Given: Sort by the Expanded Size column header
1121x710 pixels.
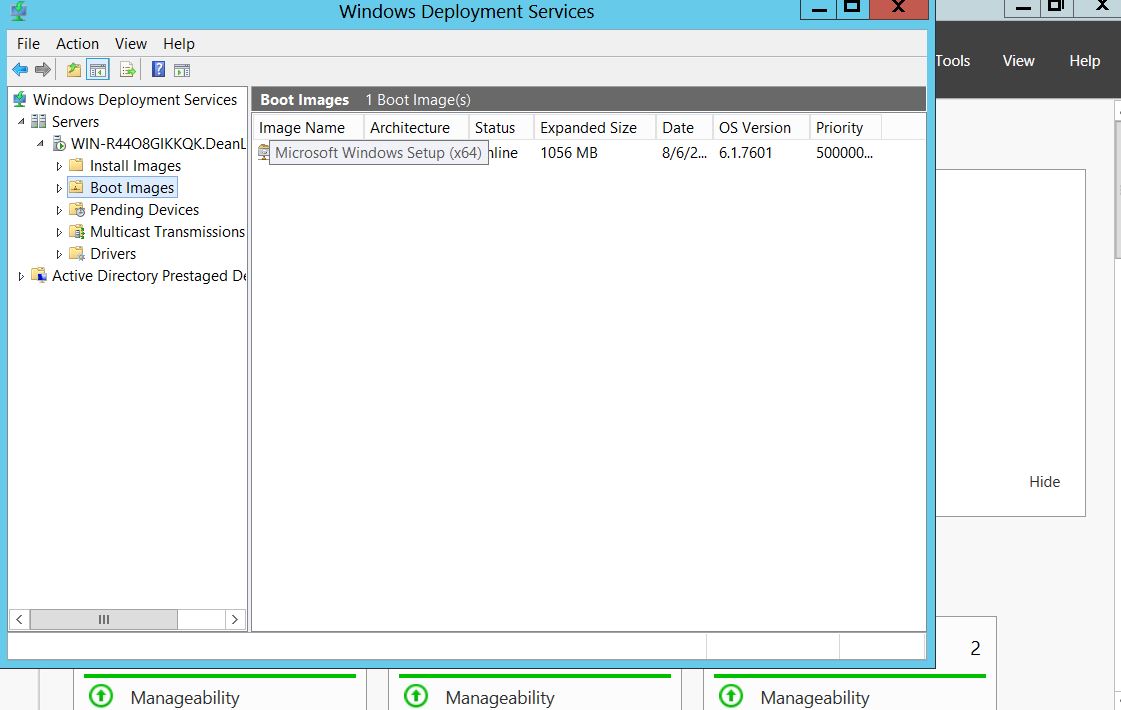Looking at the screenshot, I should pos(595,127).
